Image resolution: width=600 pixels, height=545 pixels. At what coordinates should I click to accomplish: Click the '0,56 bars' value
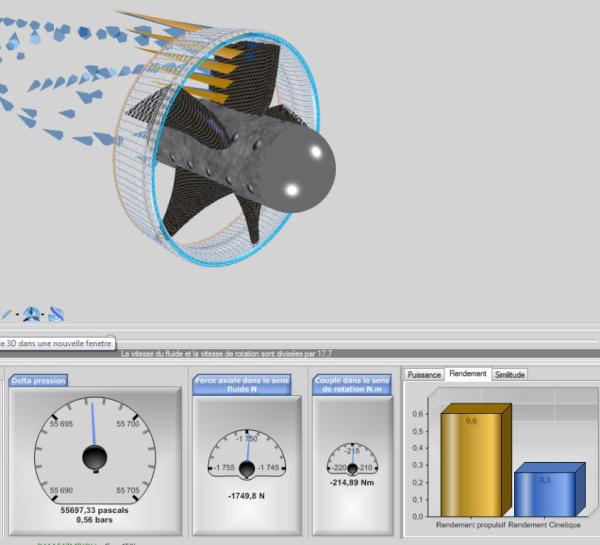point(95,520)
